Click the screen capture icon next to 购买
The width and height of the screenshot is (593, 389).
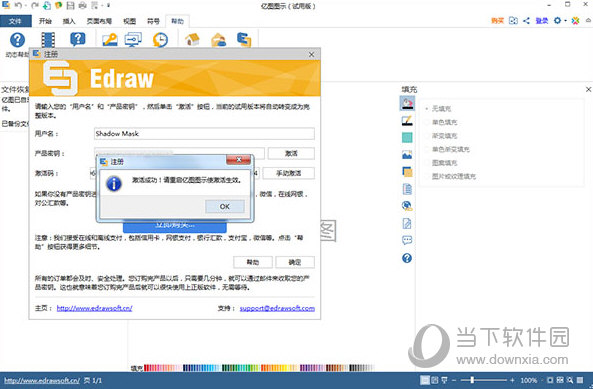(513, 20)
